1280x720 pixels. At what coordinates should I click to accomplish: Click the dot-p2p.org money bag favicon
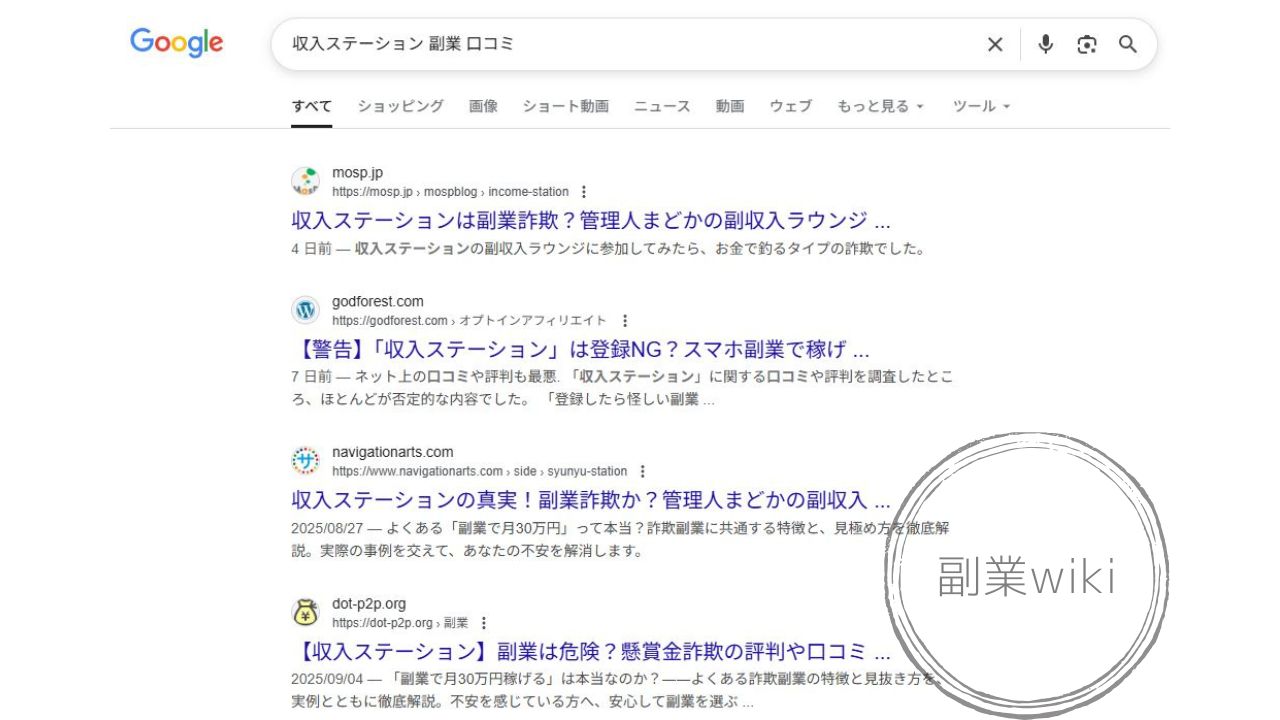click(x=306, y=612)
